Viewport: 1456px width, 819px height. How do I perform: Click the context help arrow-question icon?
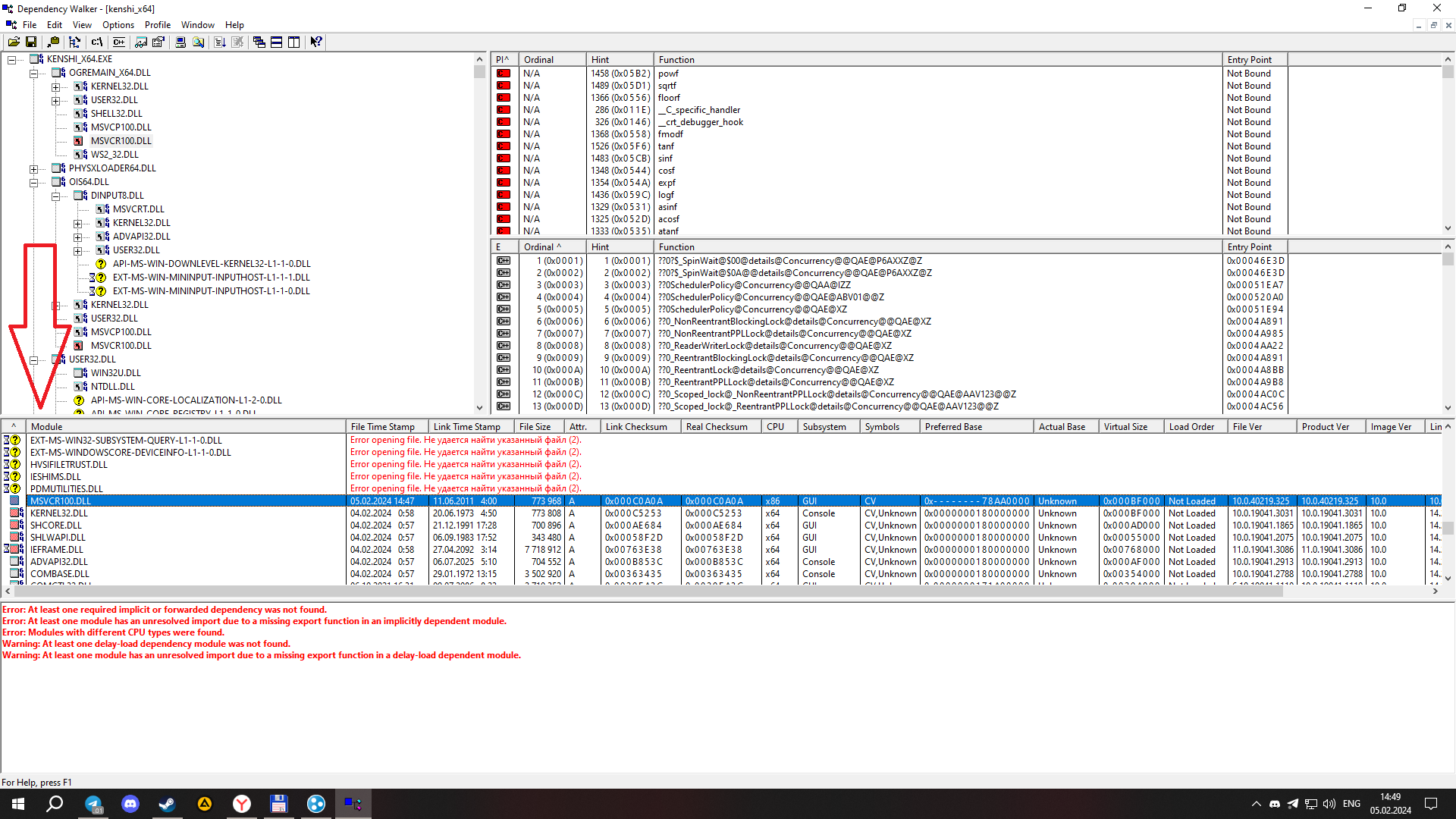(x=316, y=42)
